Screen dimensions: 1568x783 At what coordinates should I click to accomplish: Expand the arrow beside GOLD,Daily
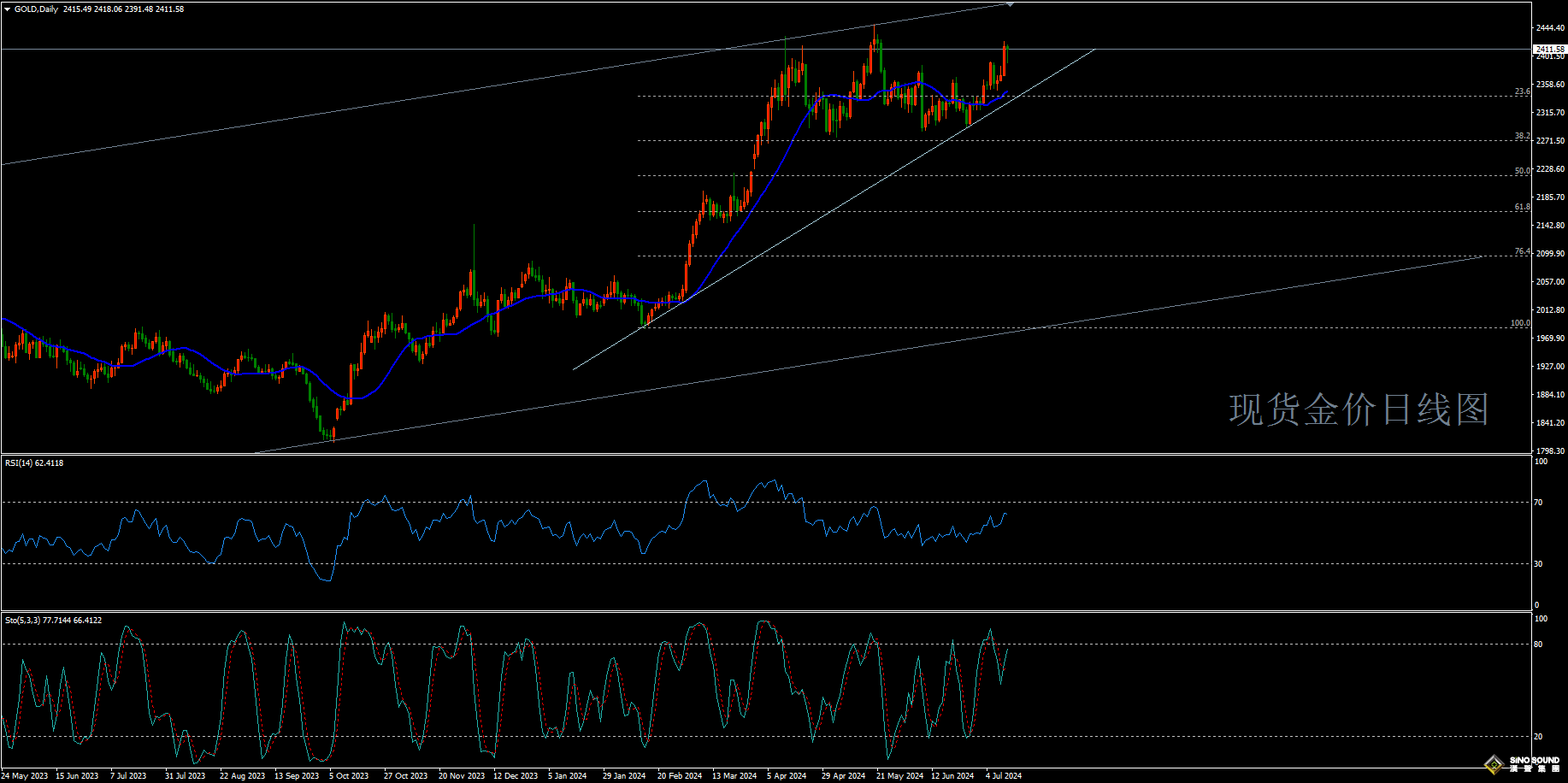pos(8,9)
